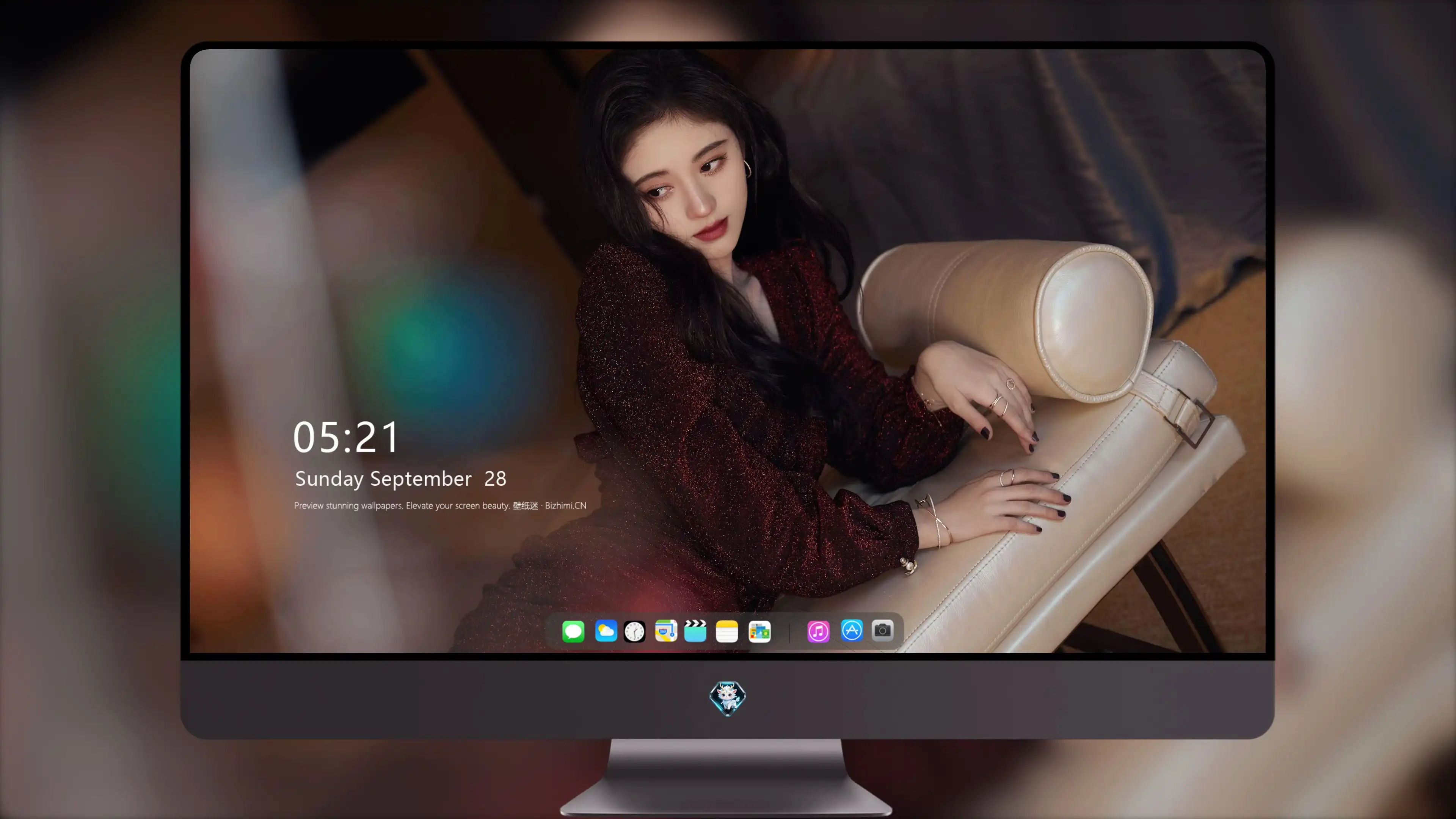Open the gray Camera app in the dock
Screen dimensions: 1456x819
click(x=882, y=630)
